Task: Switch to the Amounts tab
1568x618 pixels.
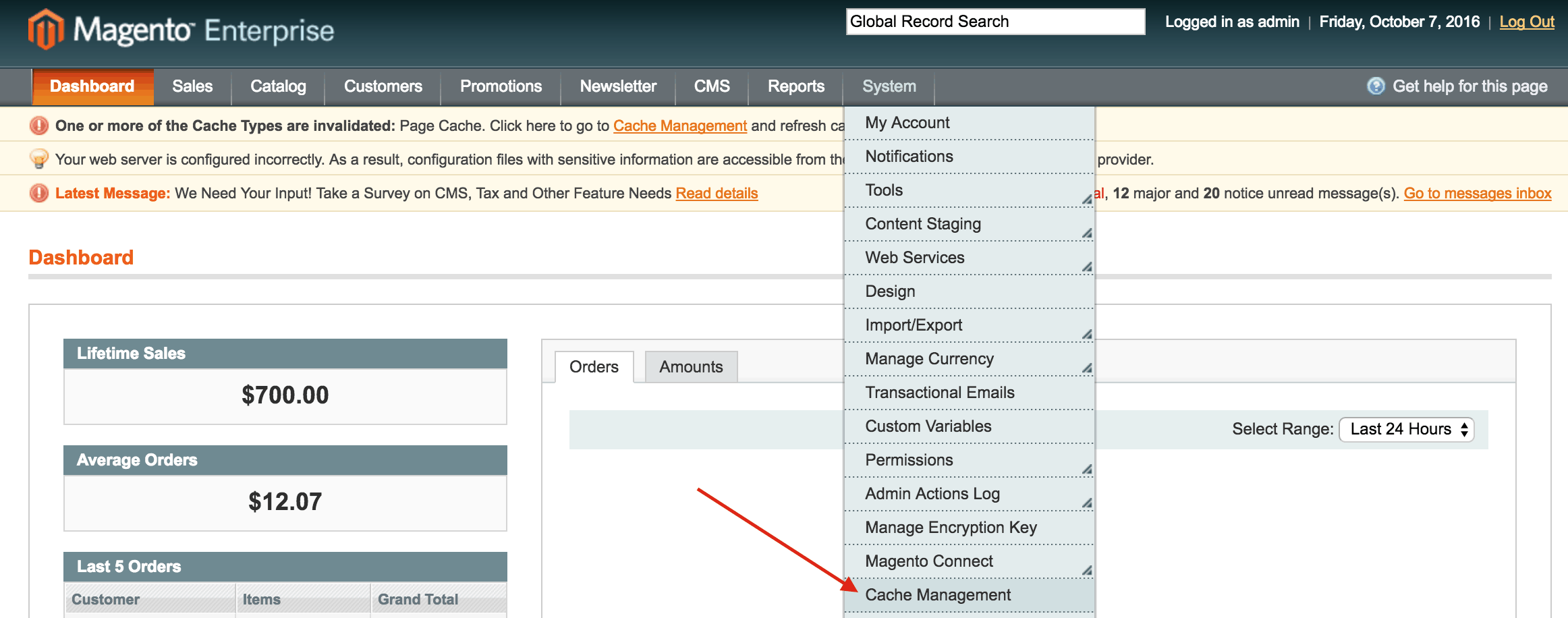Action: pos(690,366)
